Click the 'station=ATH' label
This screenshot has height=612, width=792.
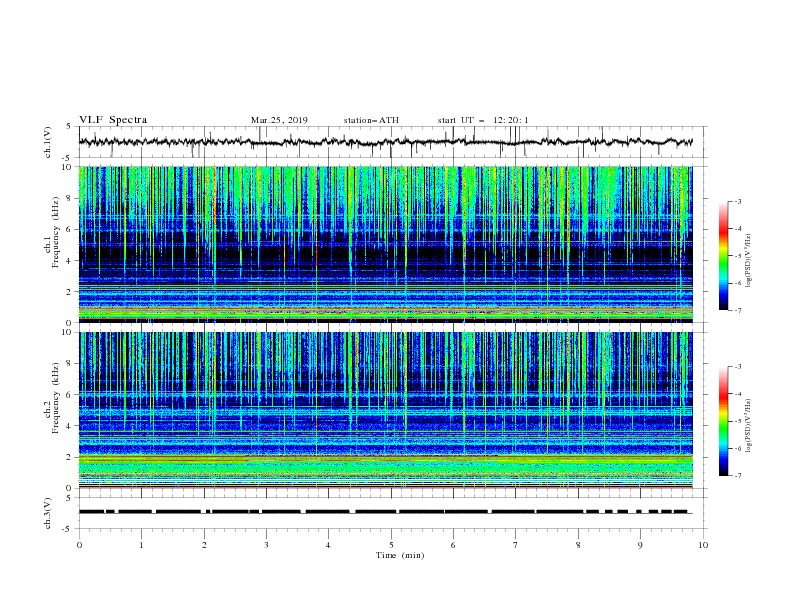[x=371, y=120]
